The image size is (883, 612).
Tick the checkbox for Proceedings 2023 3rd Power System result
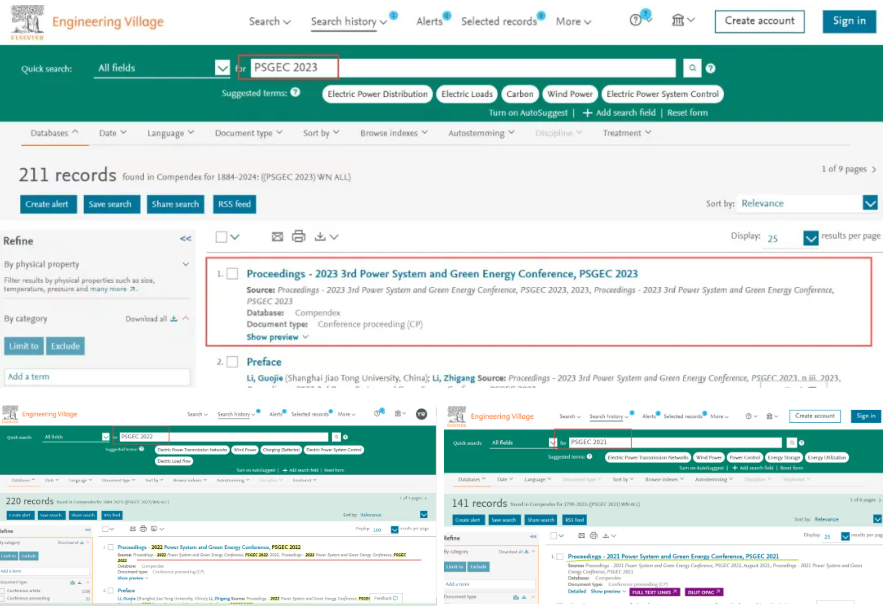[232, 274]
